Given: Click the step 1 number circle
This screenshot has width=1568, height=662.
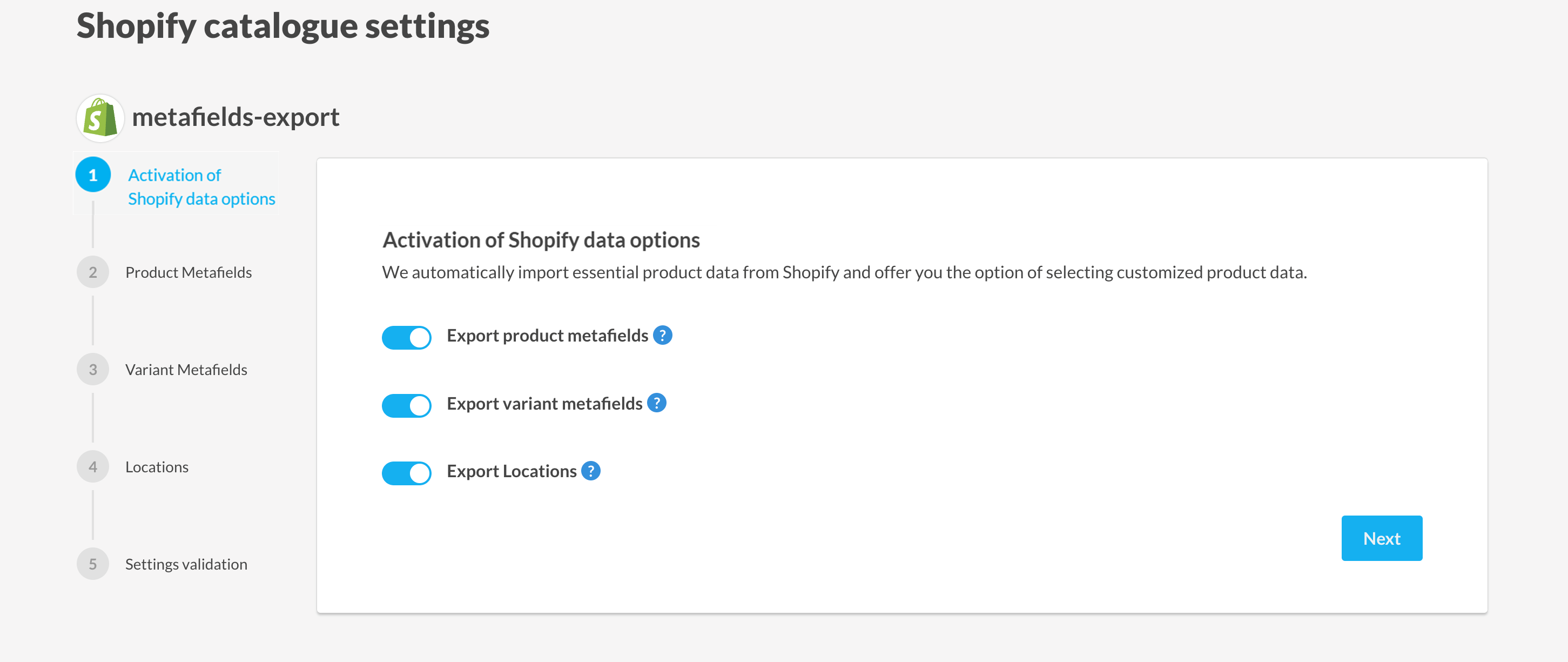Looking at the screenshot, I should (93, 175).
